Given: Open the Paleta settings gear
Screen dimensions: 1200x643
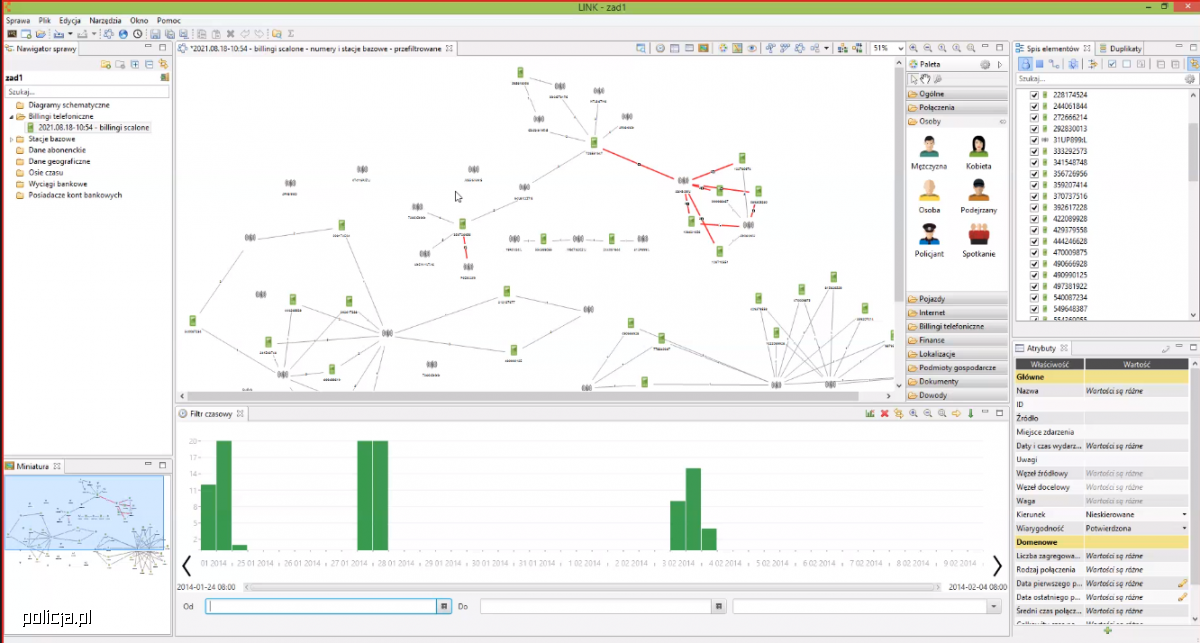Looking at the screenshot, I should (985, 64).
